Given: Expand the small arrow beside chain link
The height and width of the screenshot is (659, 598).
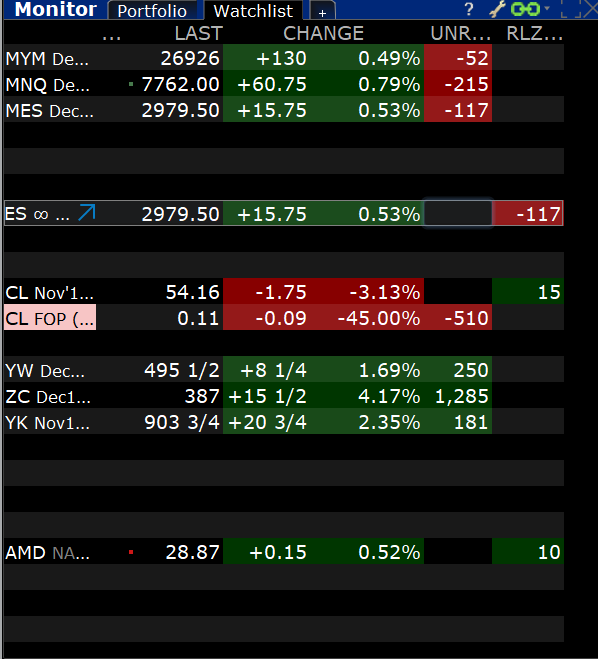Looking at the screenshot, I should [x=547, y=8].
